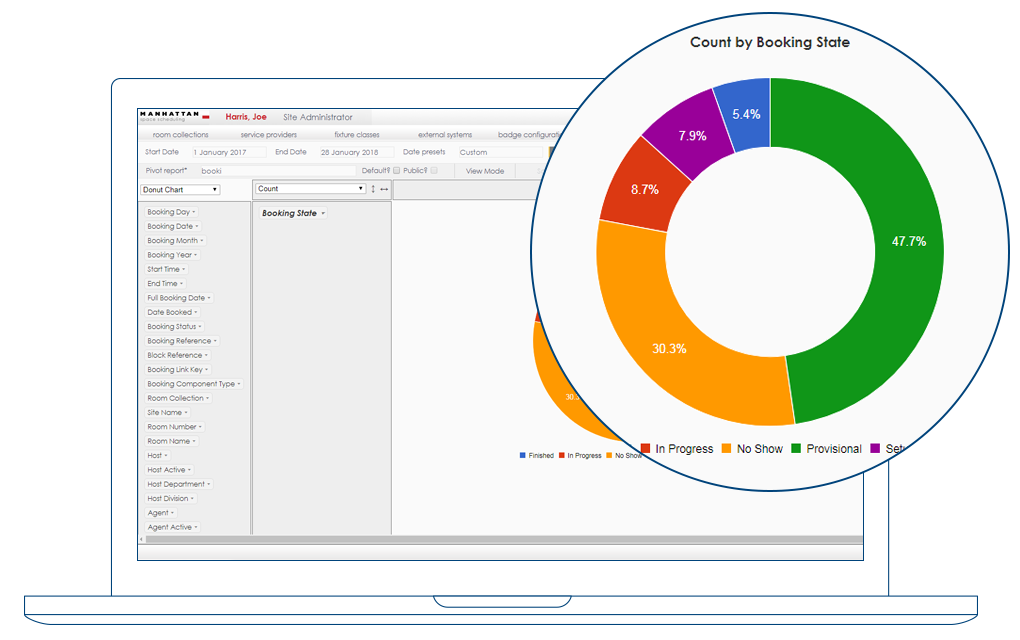Expand the Booking State field filter
Screen dimensions: 1020x640
pos(323,213)
